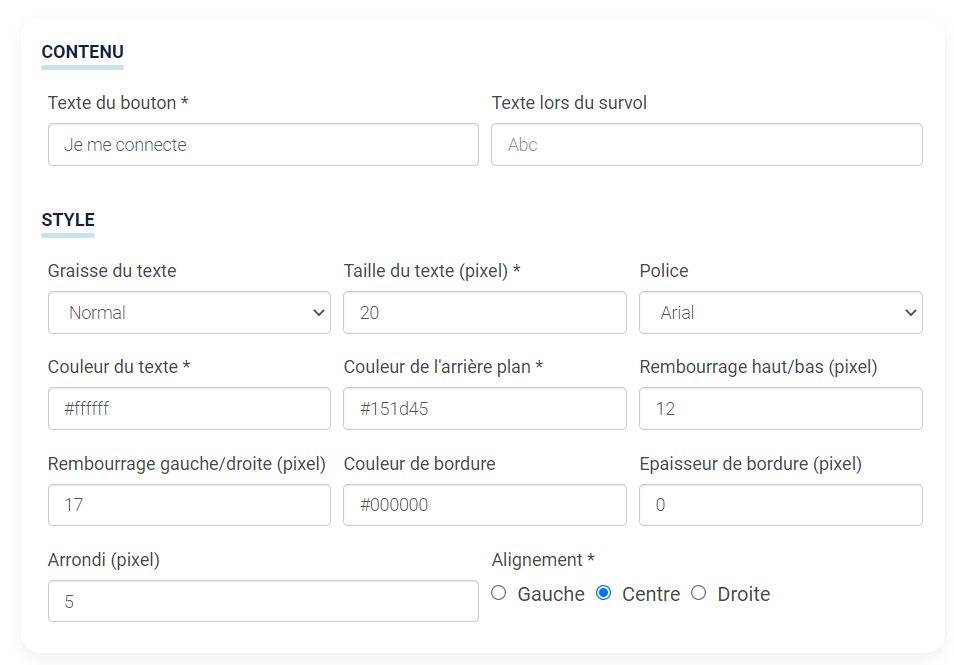Screen dimensions: 954x665
Task: Focus the Taille du texte field
Action: [x=485, y=313]
